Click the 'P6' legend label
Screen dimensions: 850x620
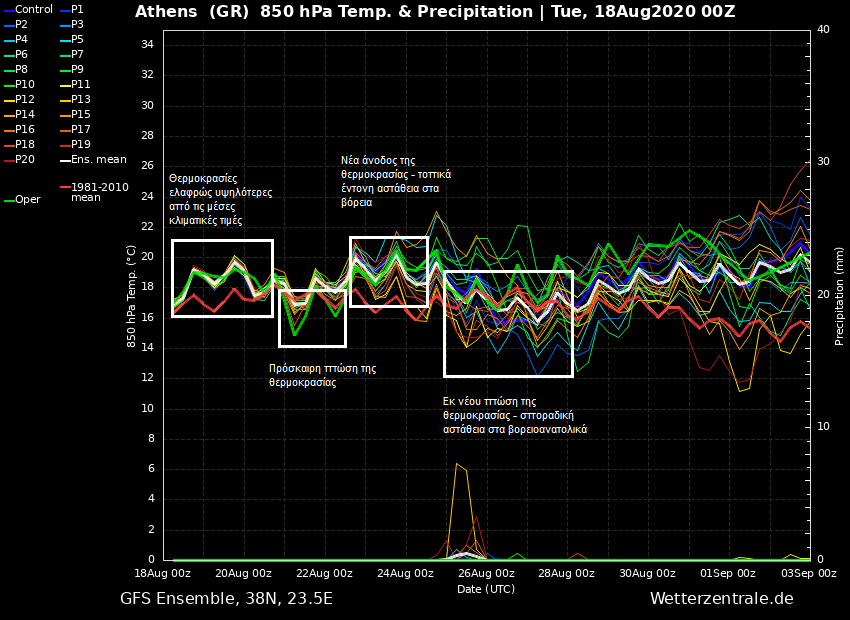coord(21,54)
